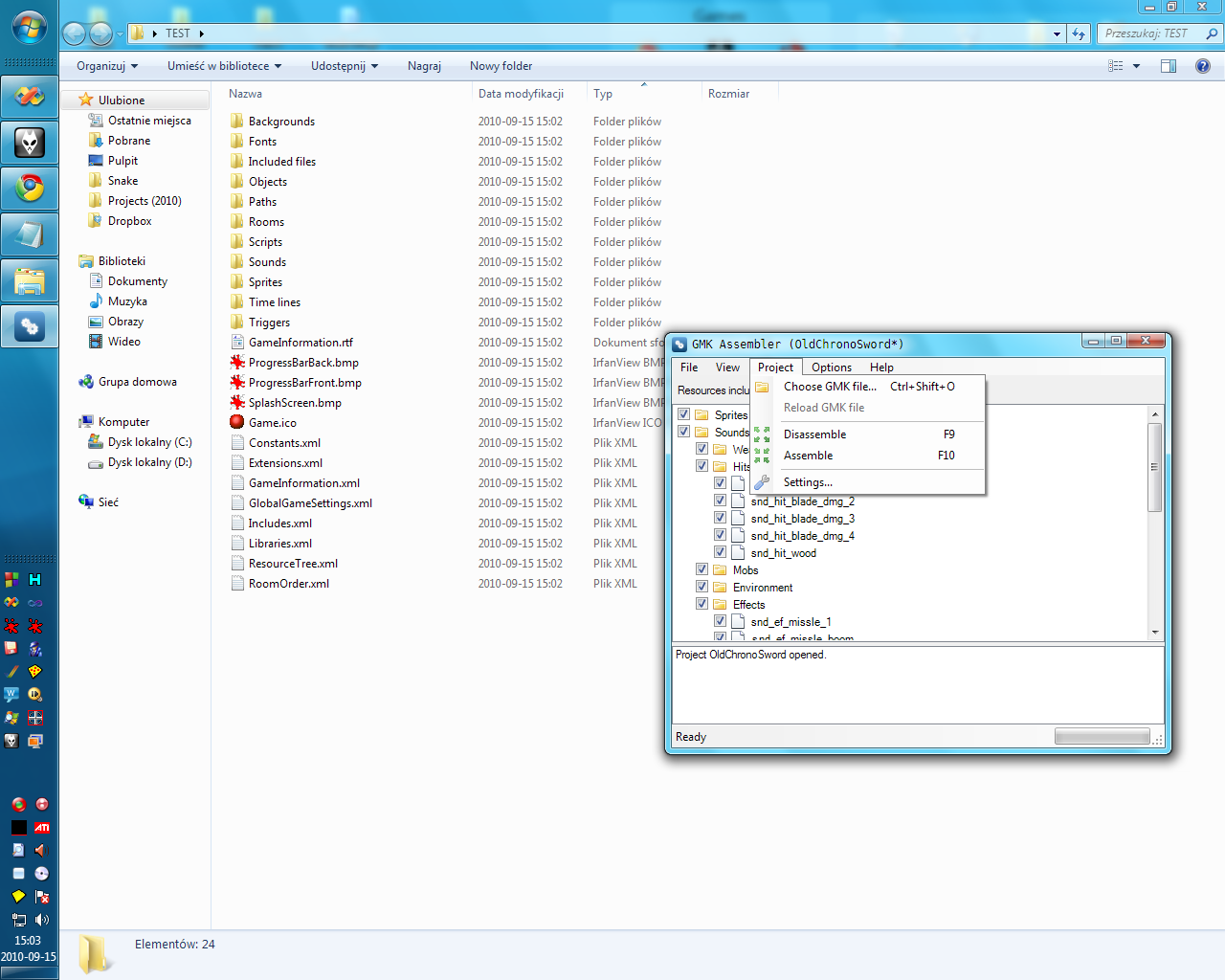1225x980 pixels.
Task: Click the Windows Start orb
Action: coord(30,28)
